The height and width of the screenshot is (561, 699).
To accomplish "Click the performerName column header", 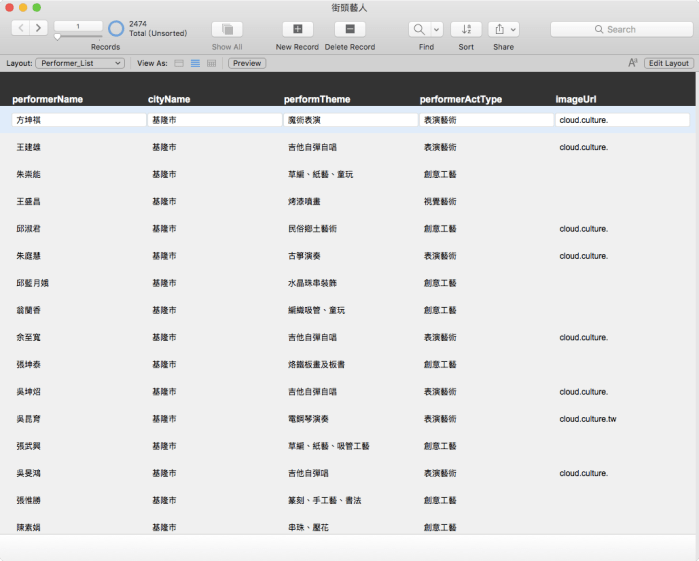I will [47, 99].
